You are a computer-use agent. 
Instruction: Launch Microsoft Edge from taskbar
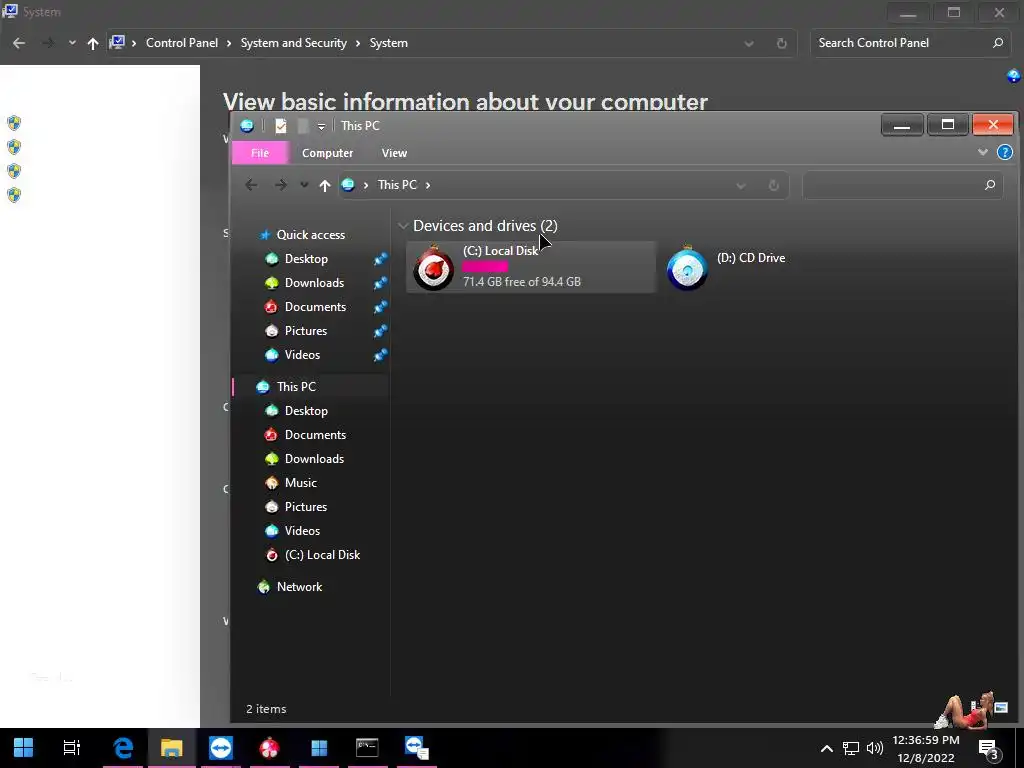pyautogui.click(x=123, y=747)
